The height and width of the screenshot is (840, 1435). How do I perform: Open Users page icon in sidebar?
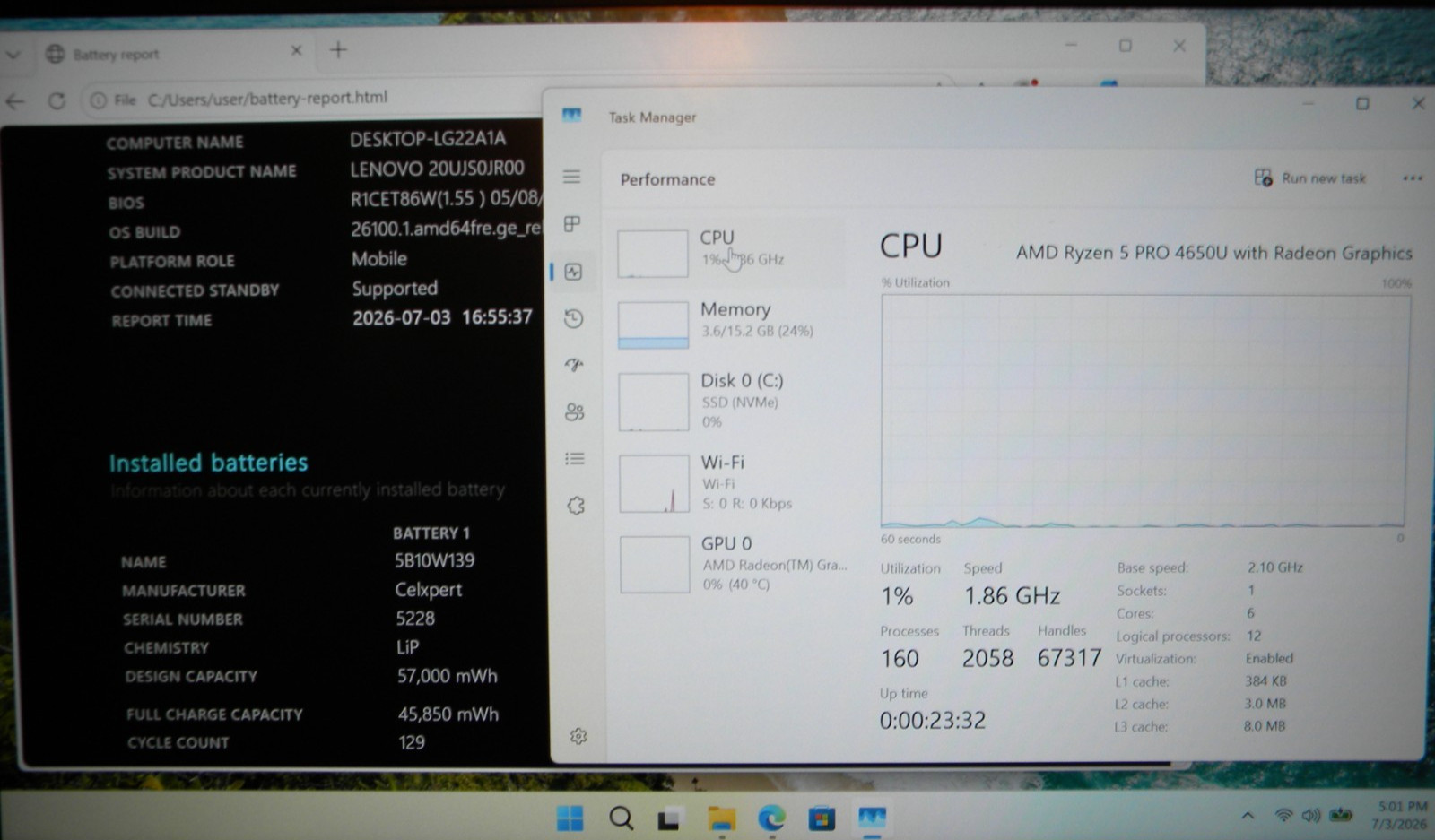575,411
